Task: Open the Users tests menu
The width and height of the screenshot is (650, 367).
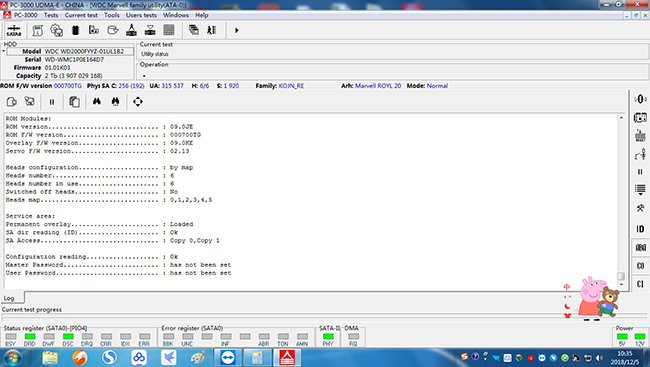Action: (x=141, y=15)
